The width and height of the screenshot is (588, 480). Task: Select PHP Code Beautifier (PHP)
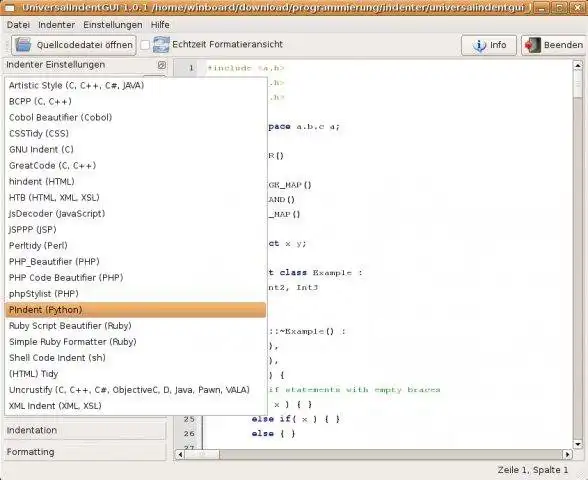[x=136, y=278]
